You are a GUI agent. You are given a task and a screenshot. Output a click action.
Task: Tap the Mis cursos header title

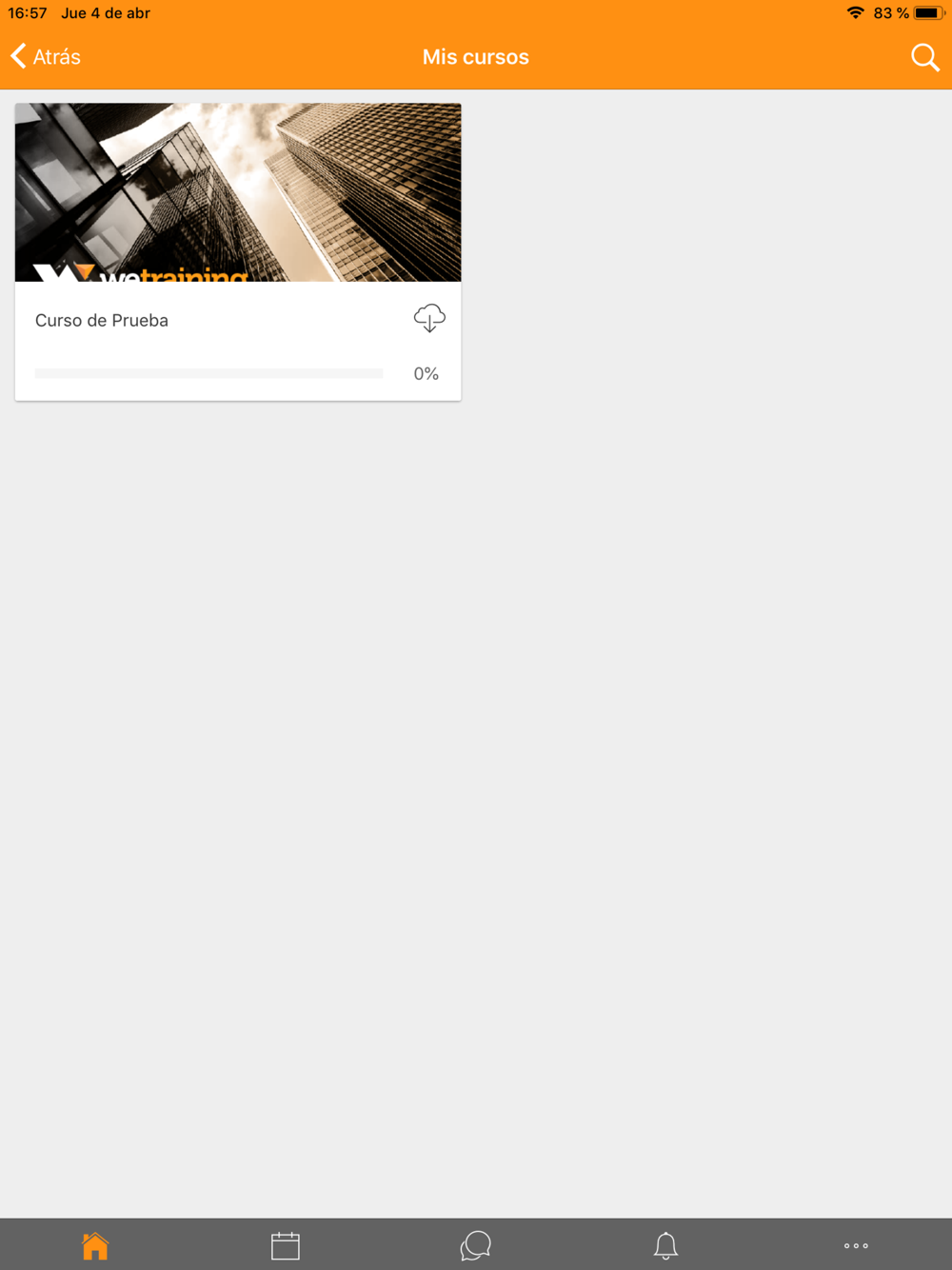[x=476, y=57]
